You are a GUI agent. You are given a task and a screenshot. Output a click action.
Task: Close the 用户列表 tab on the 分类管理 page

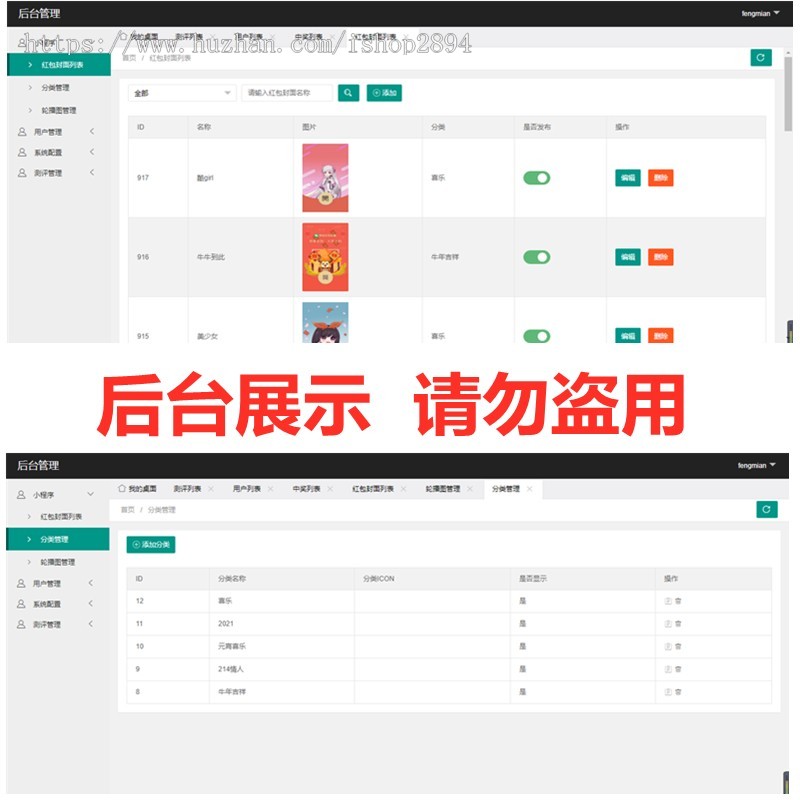(270, 489)
